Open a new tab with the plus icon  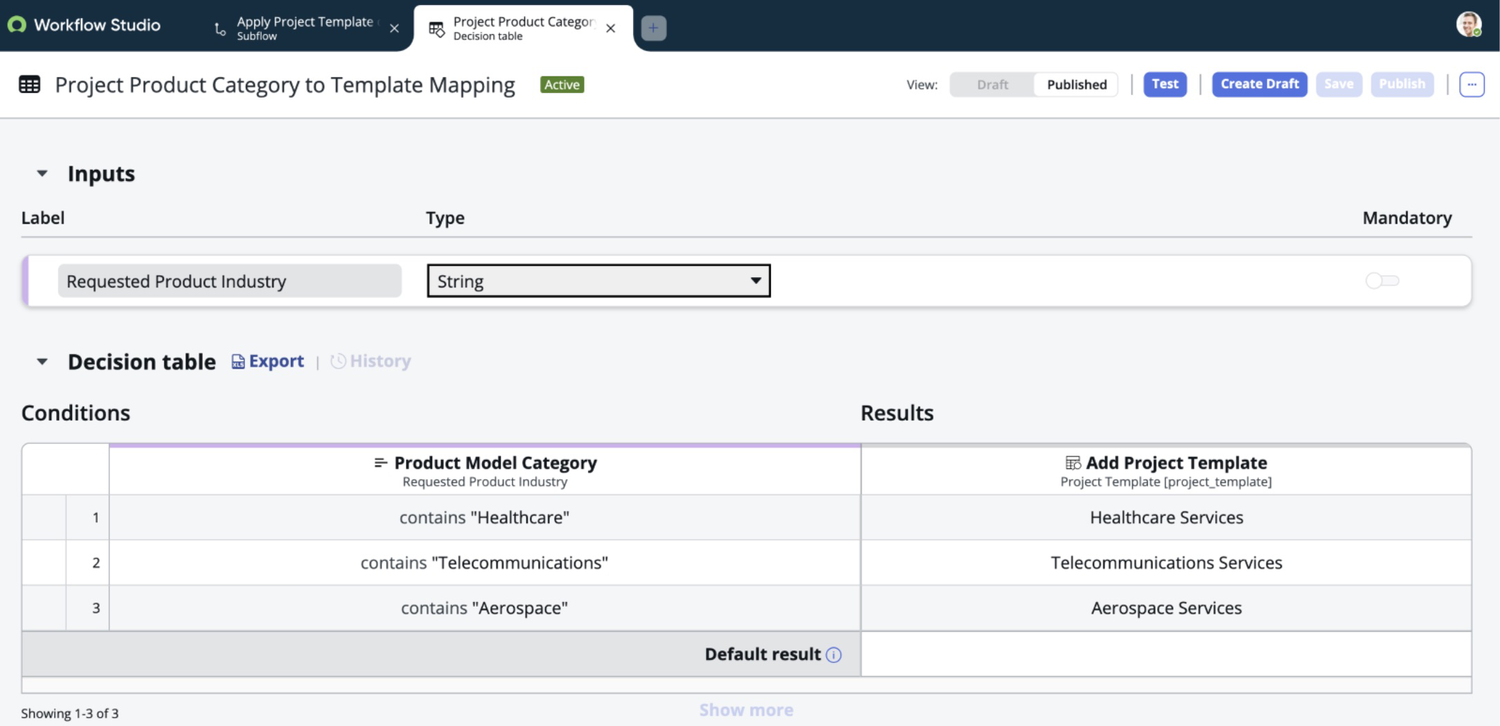click(653, 27)
